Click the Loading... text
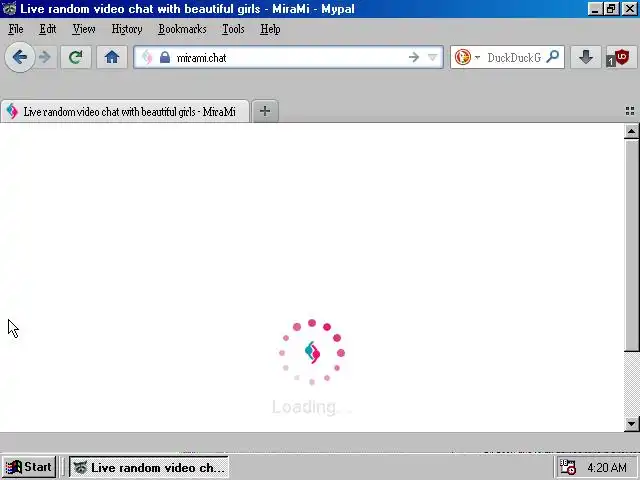Viewport: 640px width, 480px height. [311, 407]
